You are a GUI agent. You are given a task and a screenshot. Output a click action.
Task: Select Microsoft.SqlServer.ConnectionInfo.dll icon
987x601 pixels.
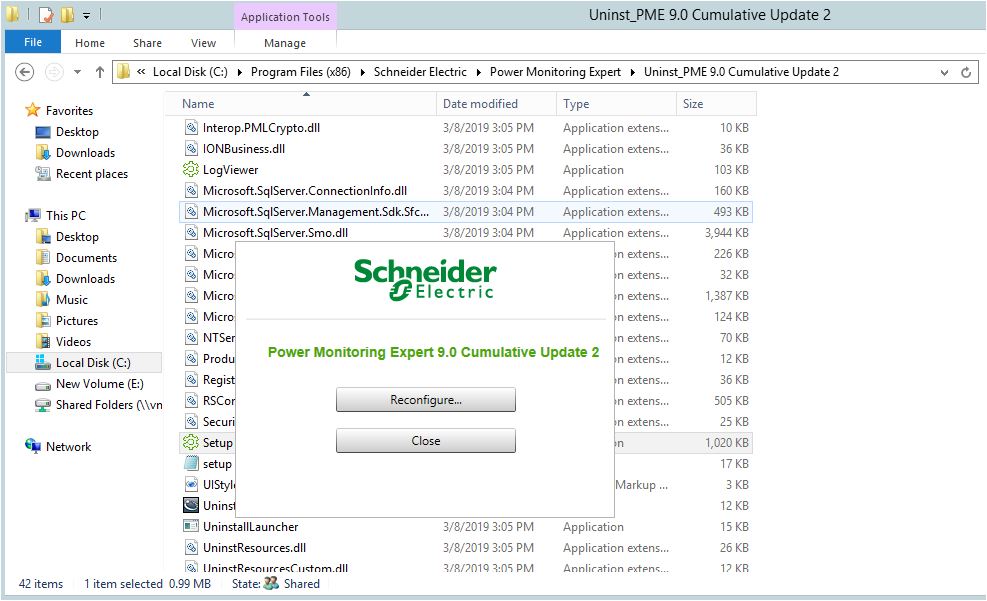(x=191, y=191)
